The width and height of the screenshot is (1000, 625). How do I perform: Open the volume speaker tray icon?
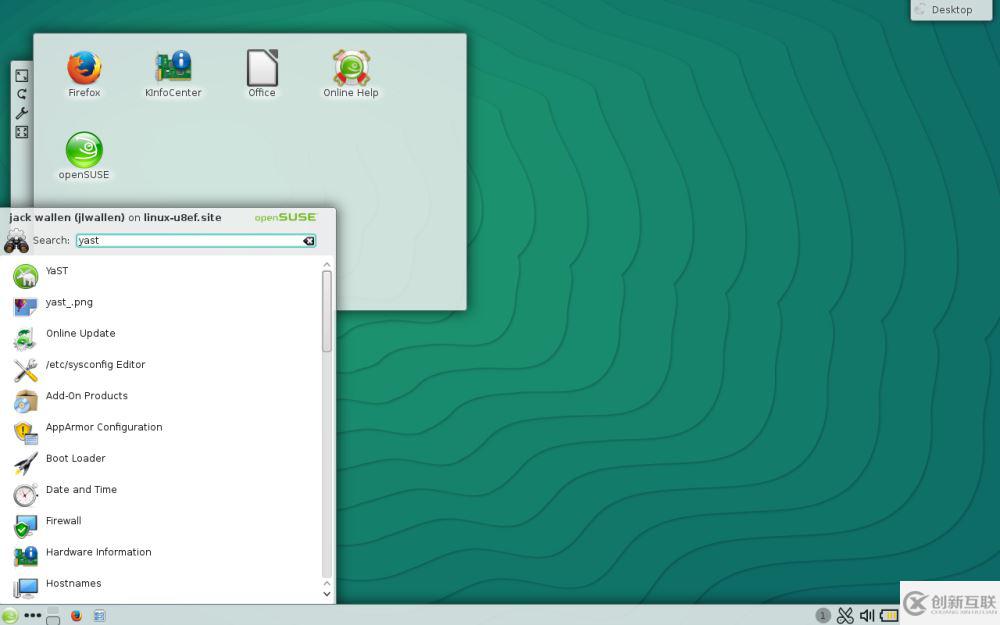tap(867, 616)
